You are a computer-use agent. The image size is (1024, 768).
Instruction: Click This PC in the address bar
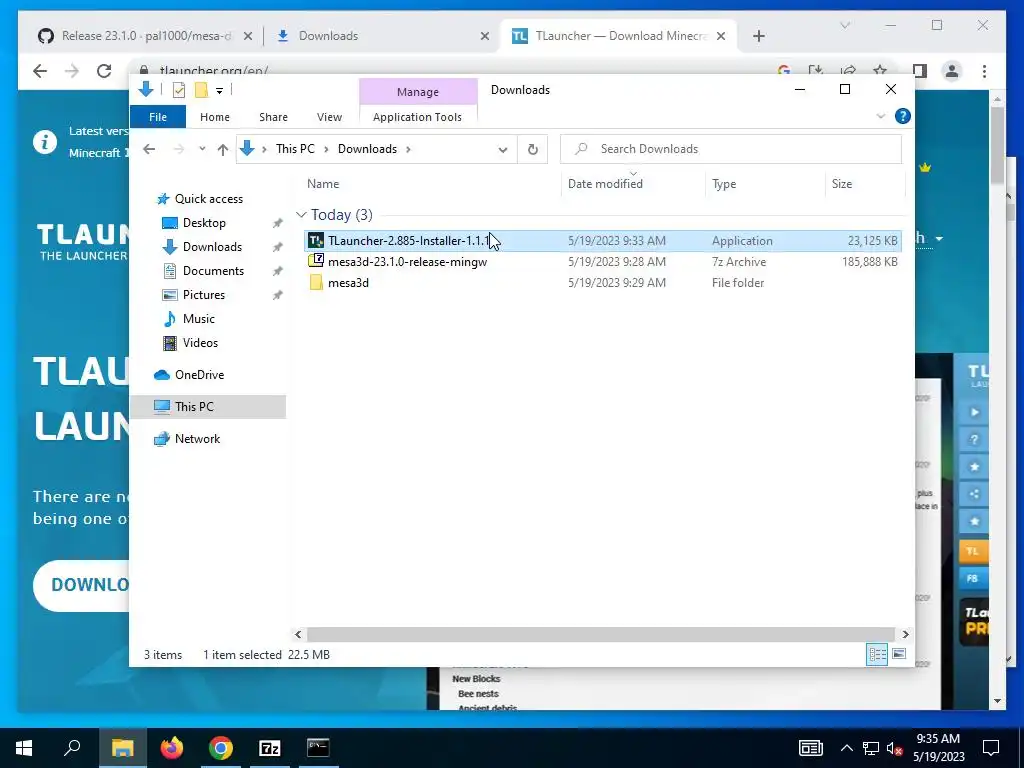pyautogui.click(x=295, y=149)
